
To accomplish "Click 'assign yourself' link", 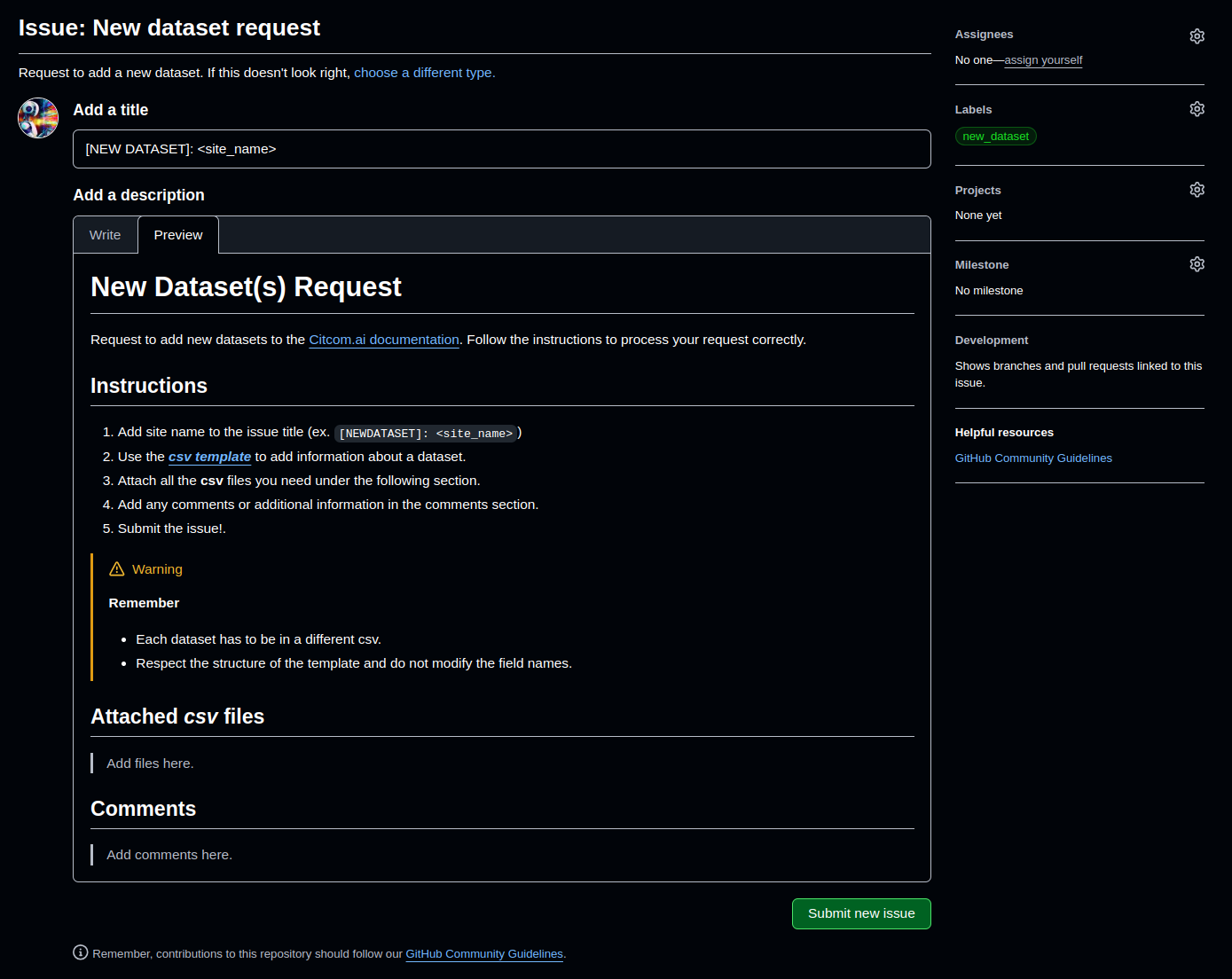I will click(x=1043, y=60).
